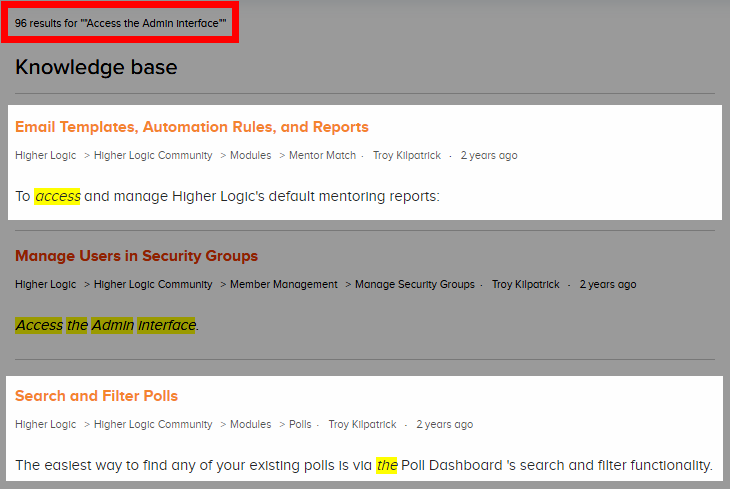
Task: Click 'Higher Logic Community' breadcrumb under Email Templates
Action: click(153, 155)
